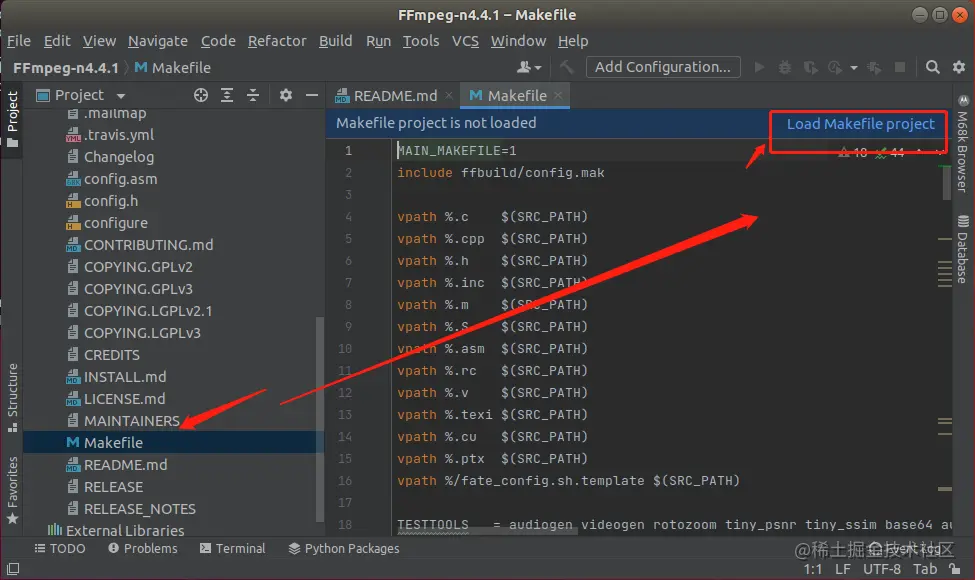Click Tab indent setting in status bar

click(x=925, y=569)
